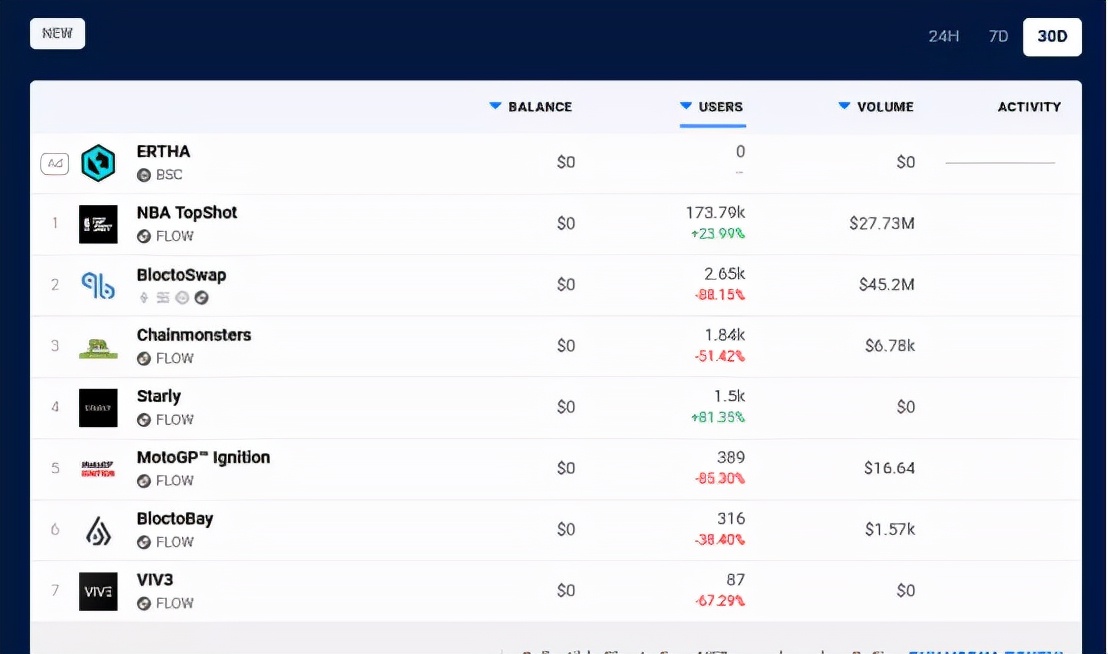
Task: Click the 389 users value
Action: pos(731,458)
